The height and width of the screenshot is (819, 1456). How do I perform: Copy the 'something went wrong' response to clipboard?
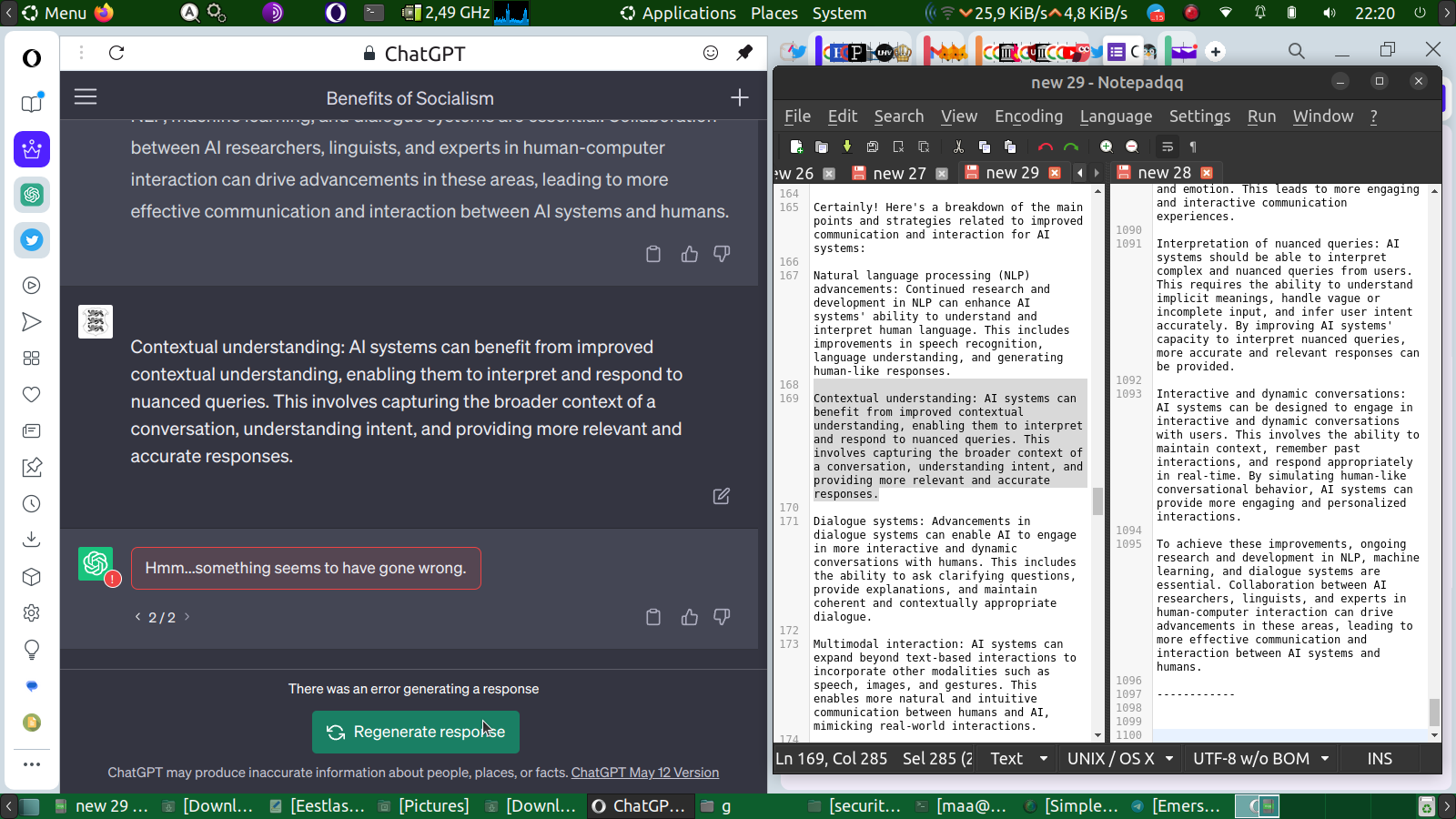652,617
